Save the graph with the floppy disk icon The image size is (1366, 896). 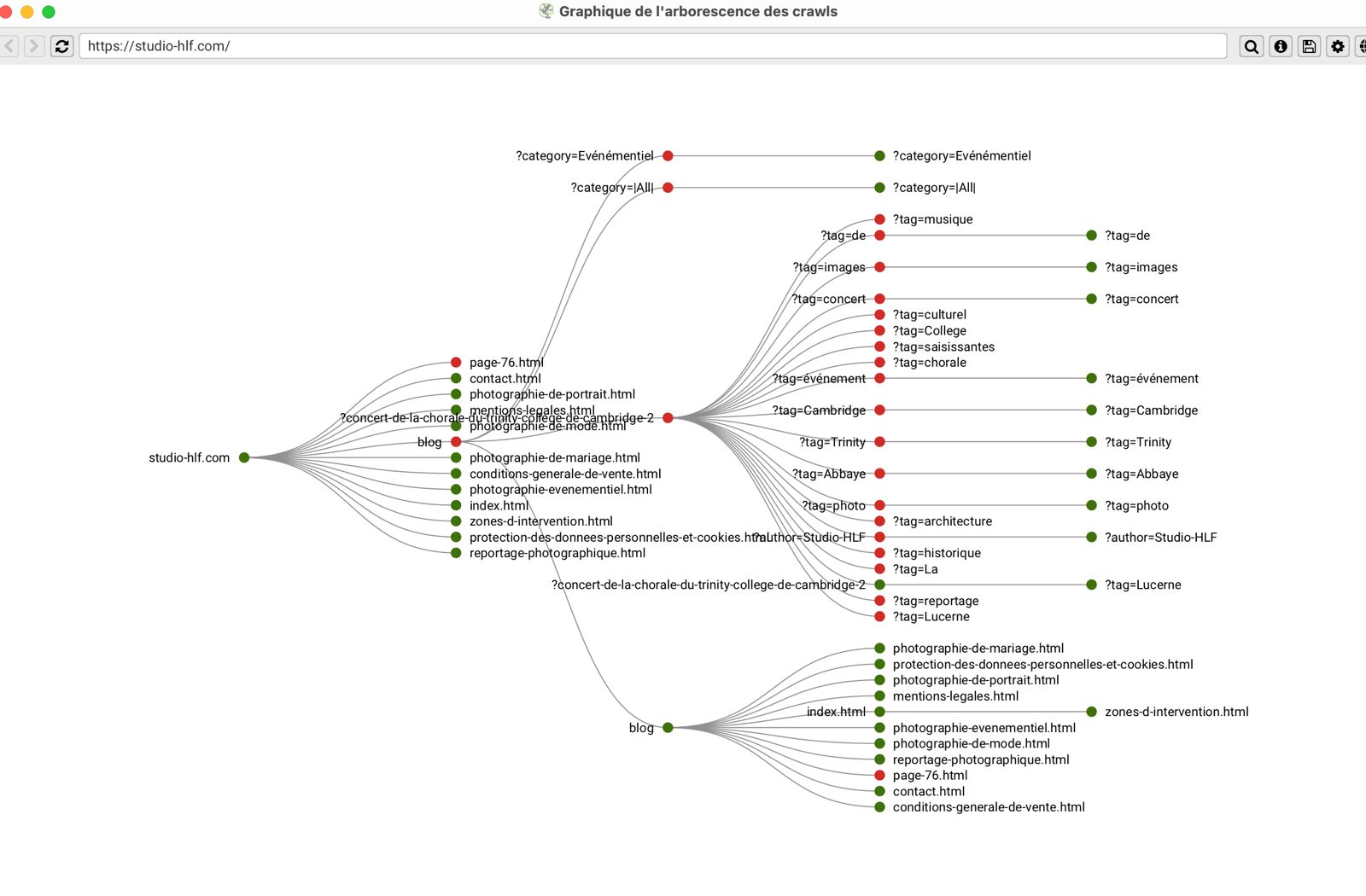tap(1309, 46)
